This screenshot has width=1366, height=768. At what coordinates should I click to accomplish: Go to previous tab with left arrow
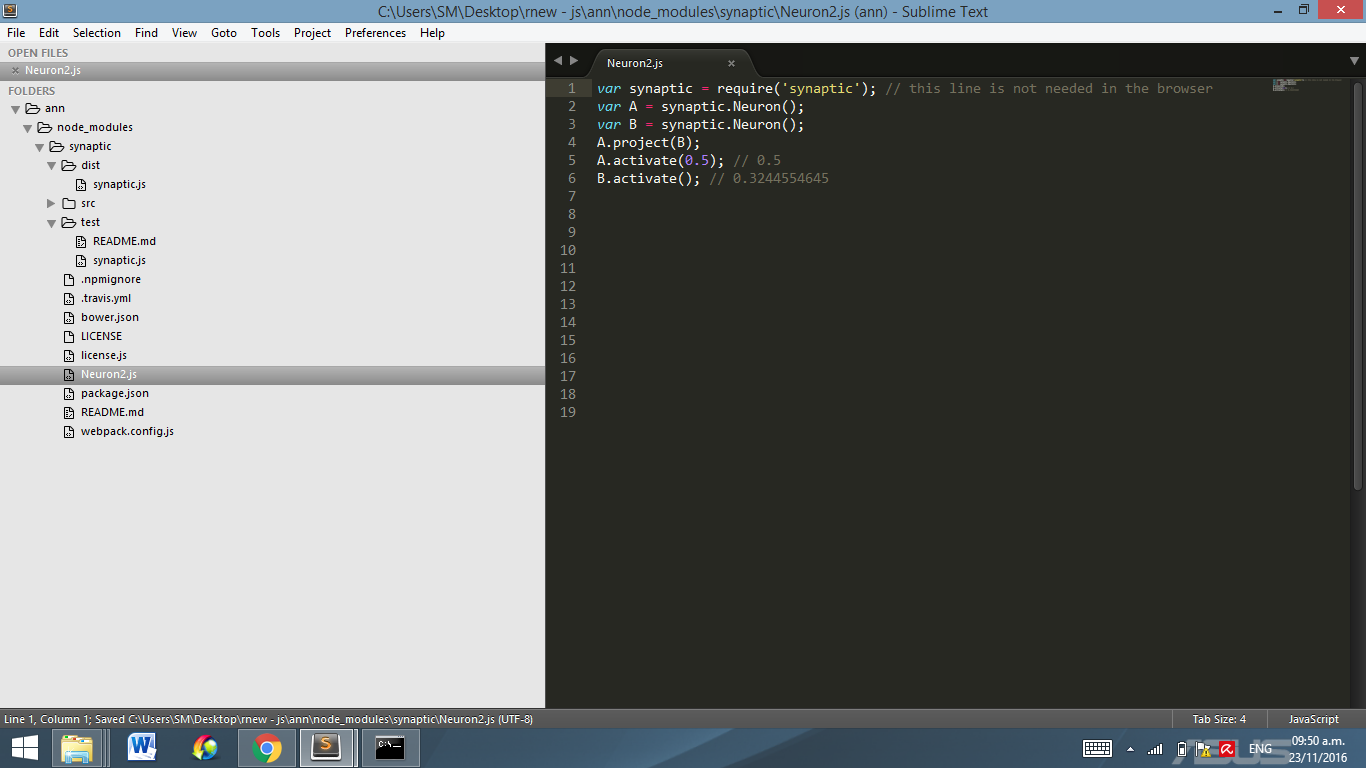[558, 61]
